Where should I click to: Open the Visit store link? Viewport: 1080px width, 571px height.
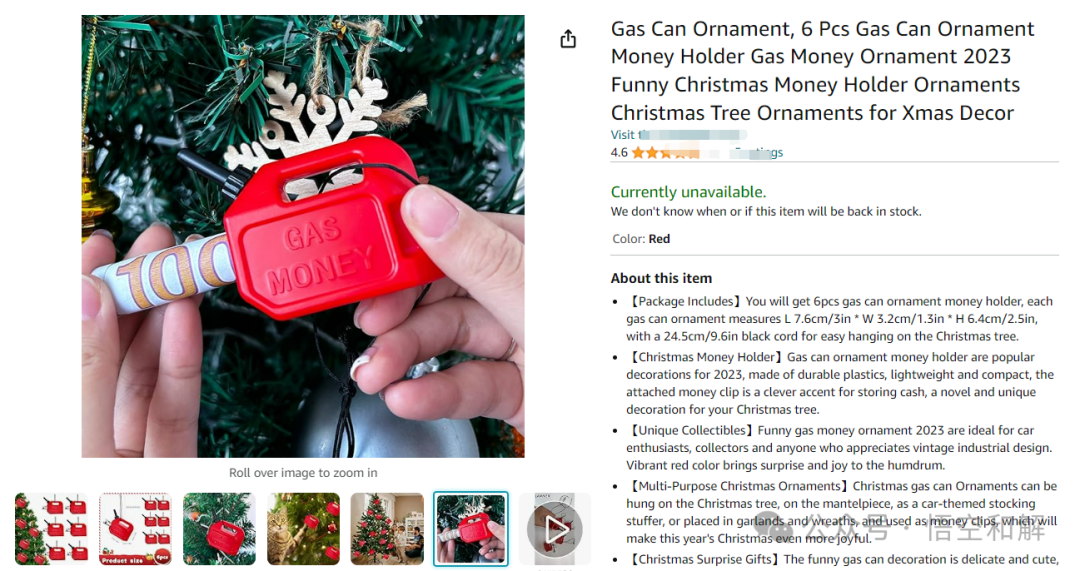tap(678, 135)
